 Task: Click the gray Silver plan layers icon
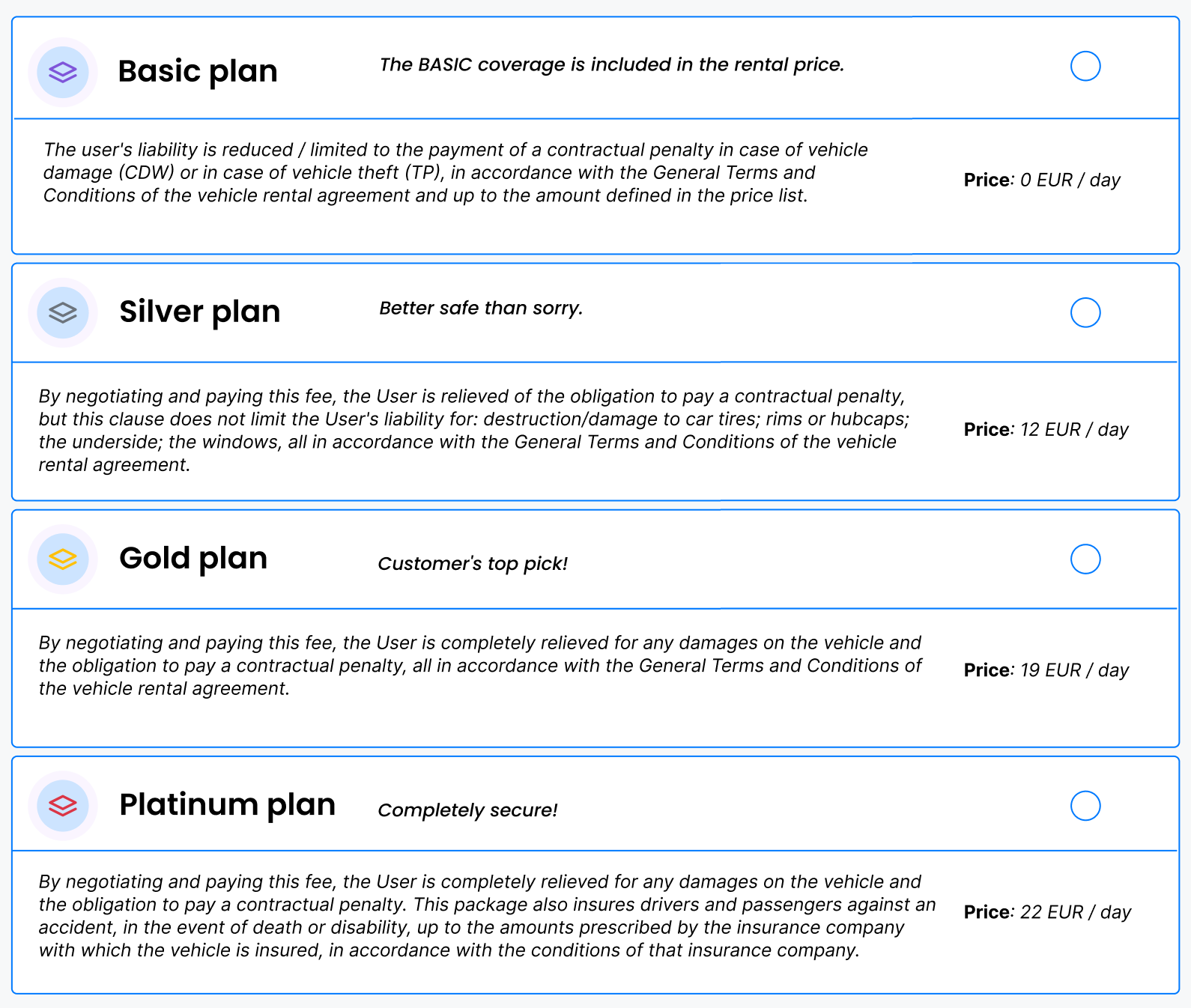pos(63,312)
